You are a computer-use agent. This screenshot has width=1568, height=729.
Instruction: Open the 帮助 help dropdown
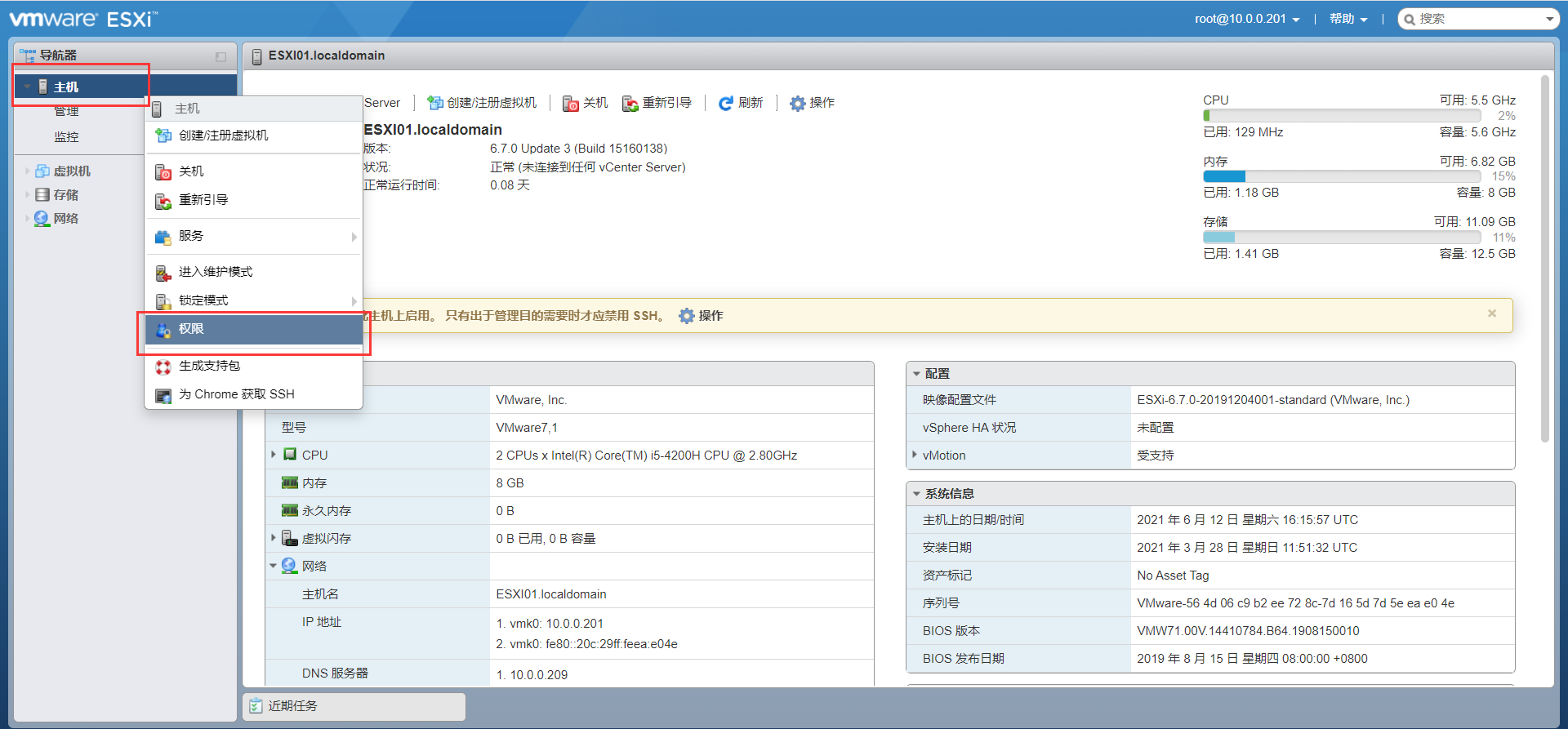click(1348, 19)
